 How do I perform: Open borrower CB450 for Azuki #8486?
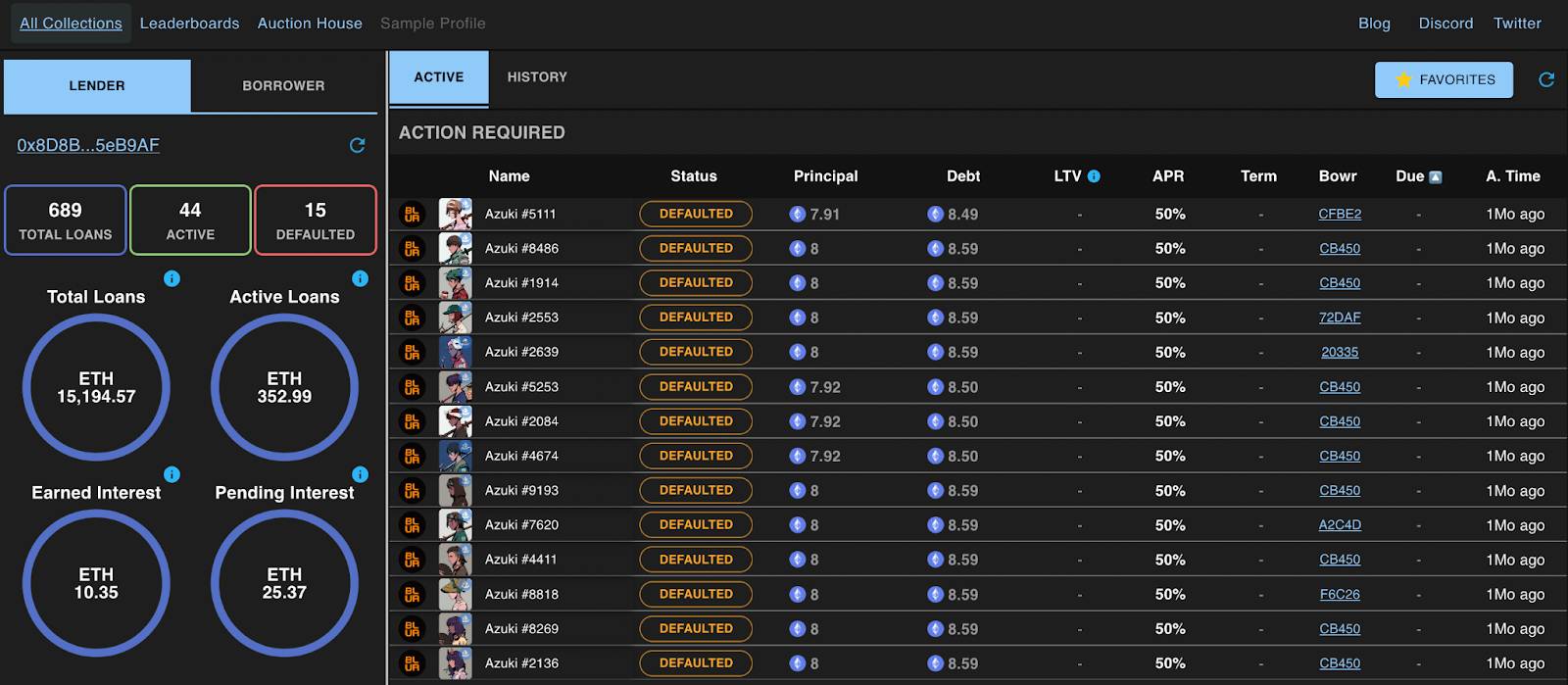point(1340,248)
